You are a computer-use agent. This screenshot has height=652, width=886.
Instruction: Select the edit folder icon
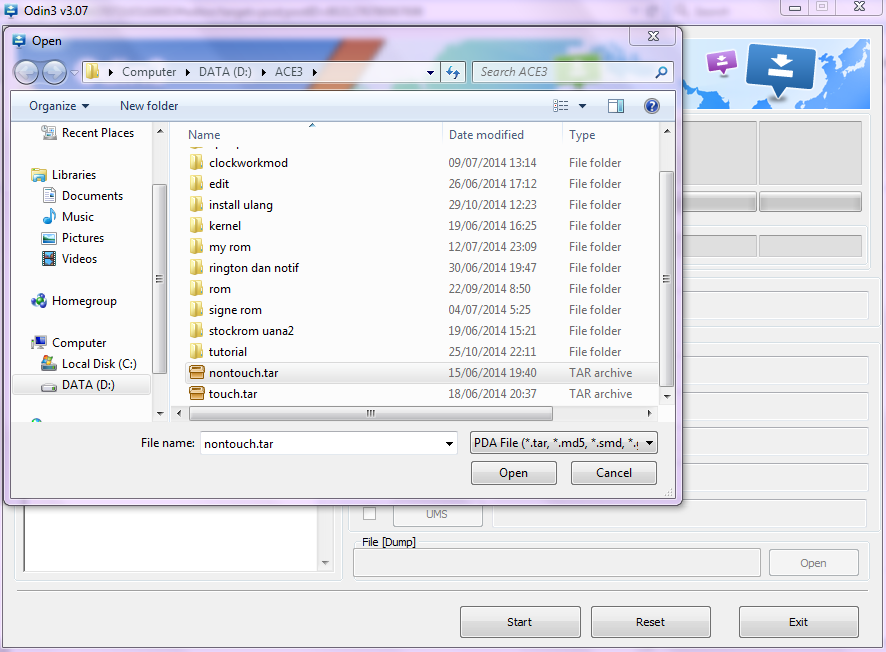point(196,184)
